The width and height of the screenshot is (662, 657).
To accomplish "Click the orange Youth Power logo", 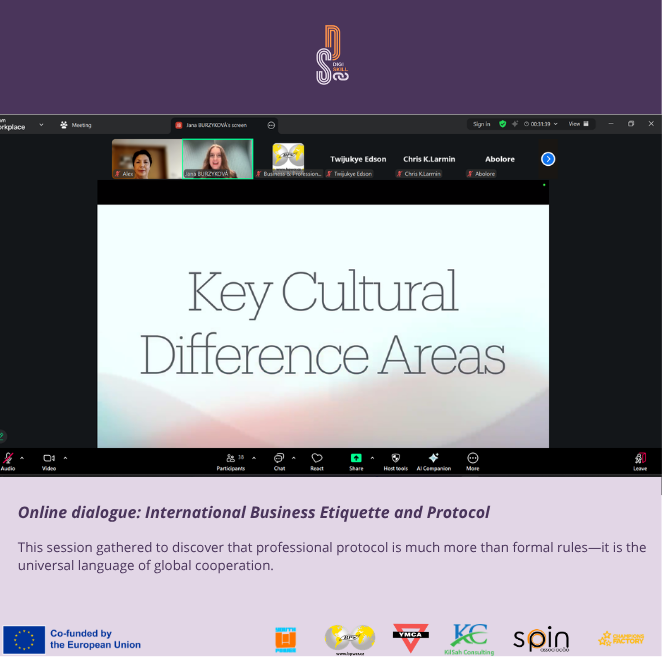I will [286, 640].
